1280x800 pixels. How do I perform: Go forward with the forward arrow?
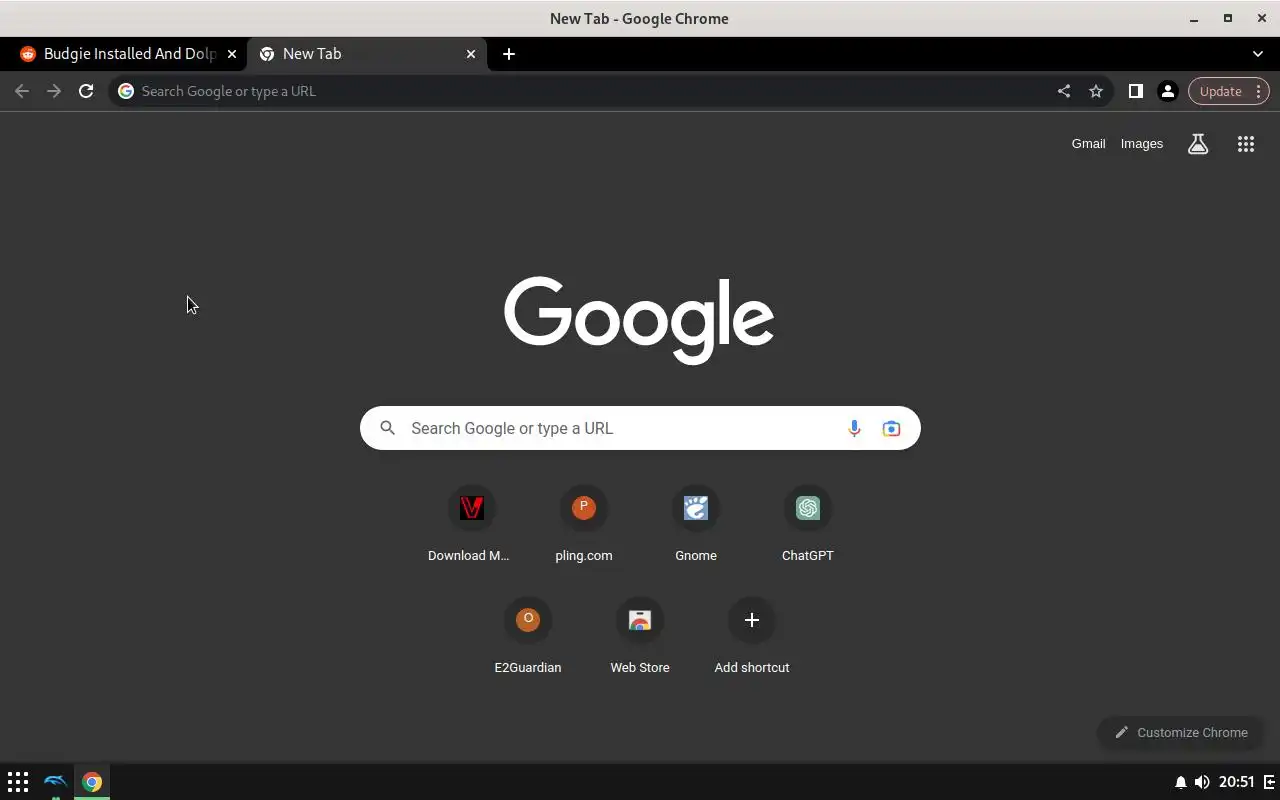pos(54,91)
